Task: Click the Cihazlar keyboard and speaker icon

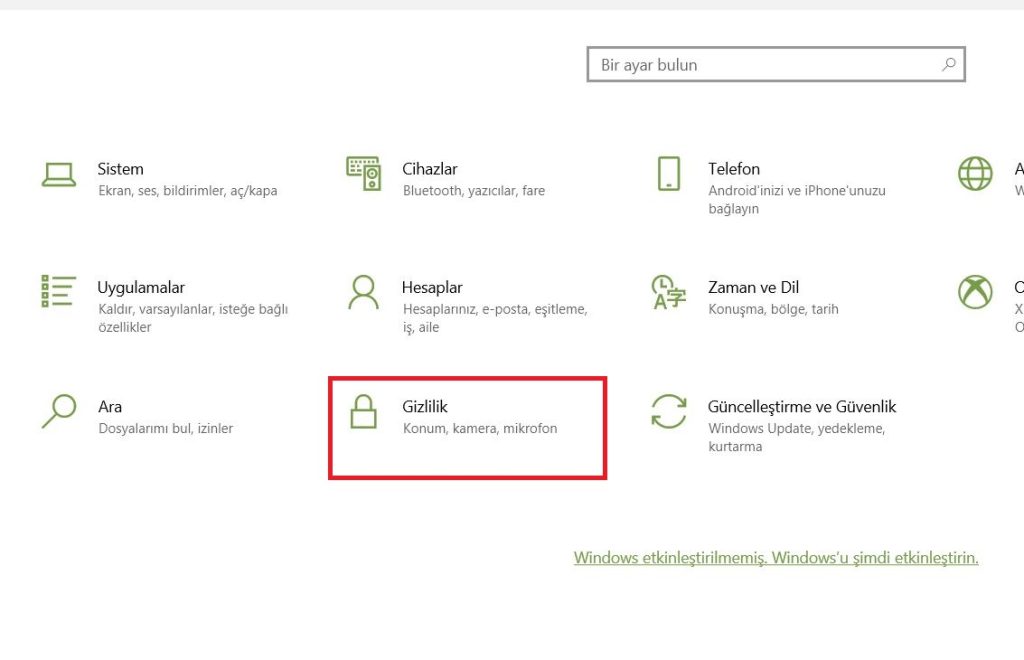Action: tap(363, 173)
